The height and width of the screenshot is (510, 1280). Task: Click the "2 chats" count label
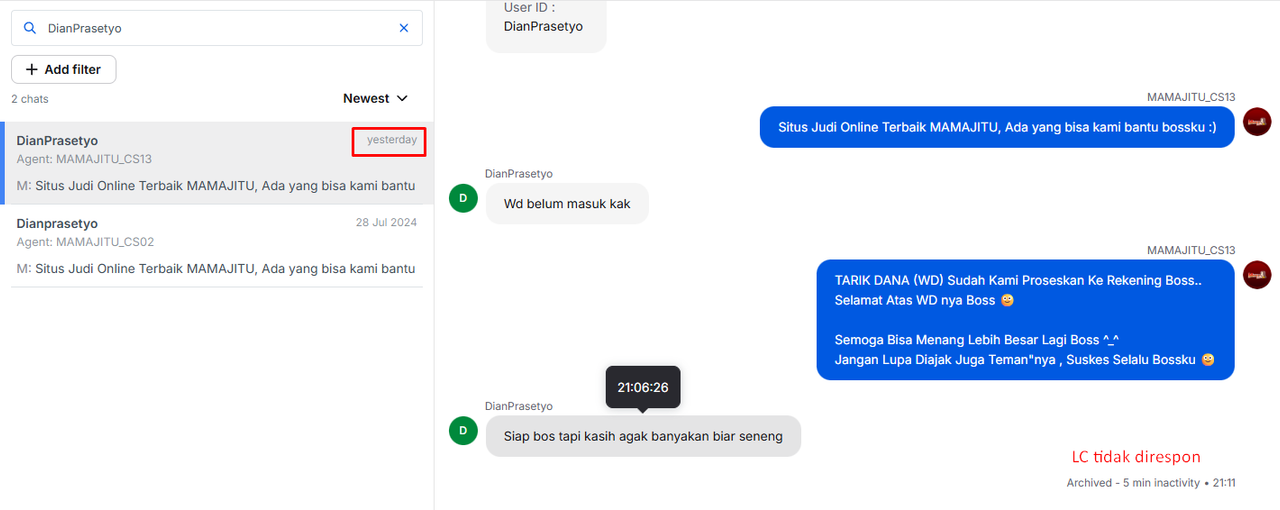pos(30,99)
